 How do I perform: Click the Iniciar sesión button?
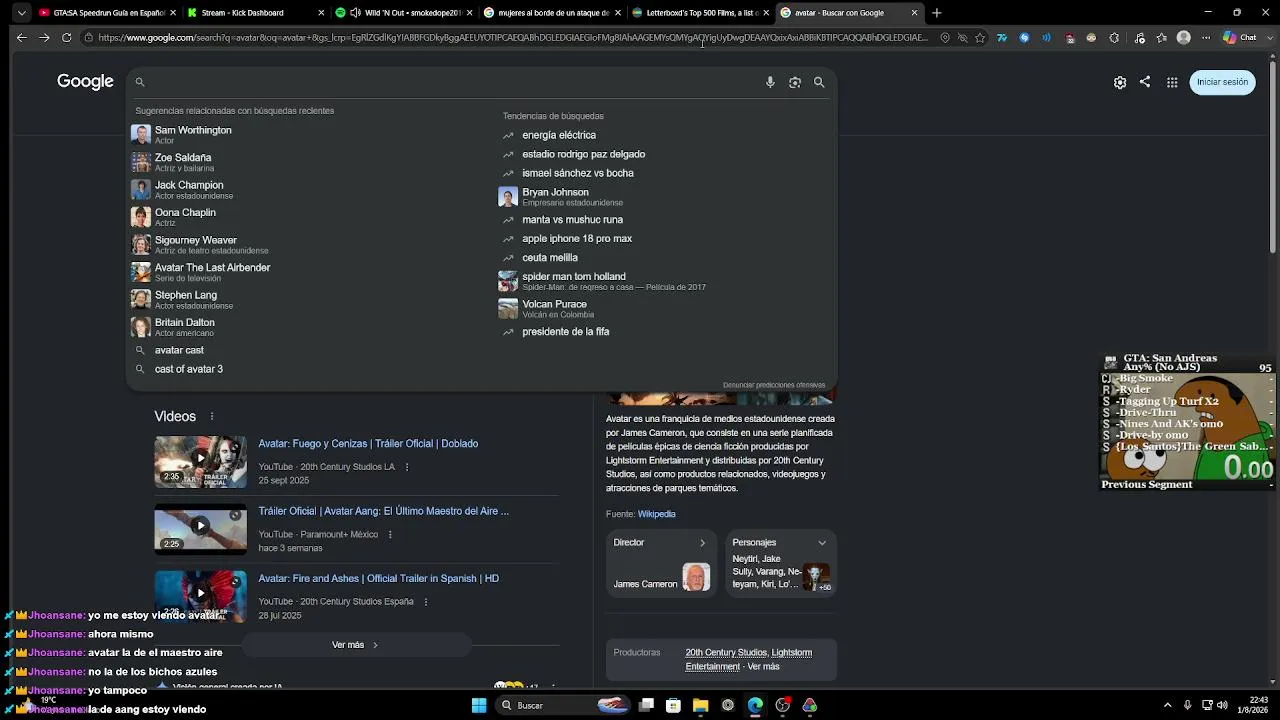(x=1222, y=82)
